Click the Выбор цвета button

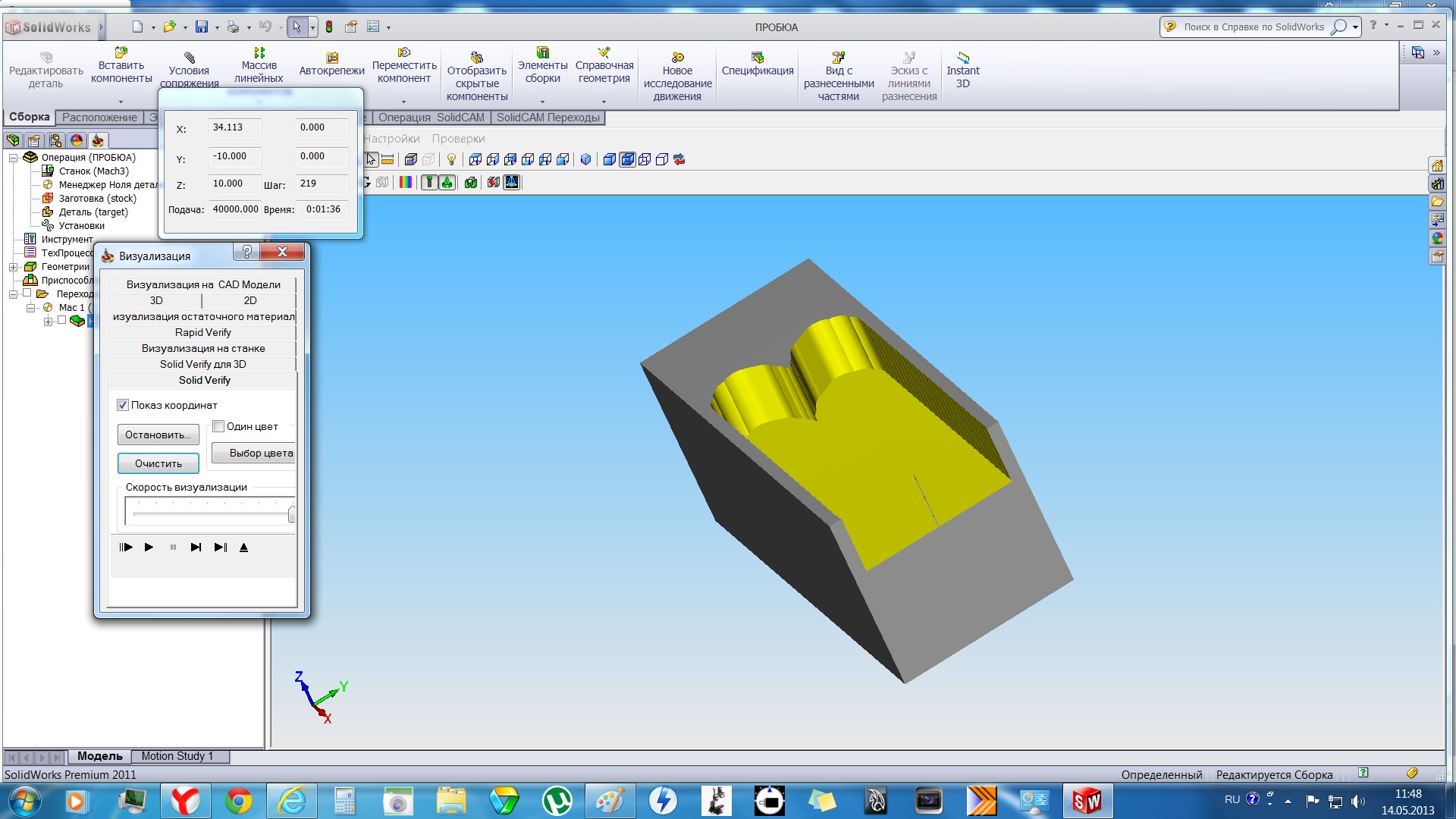255,453
